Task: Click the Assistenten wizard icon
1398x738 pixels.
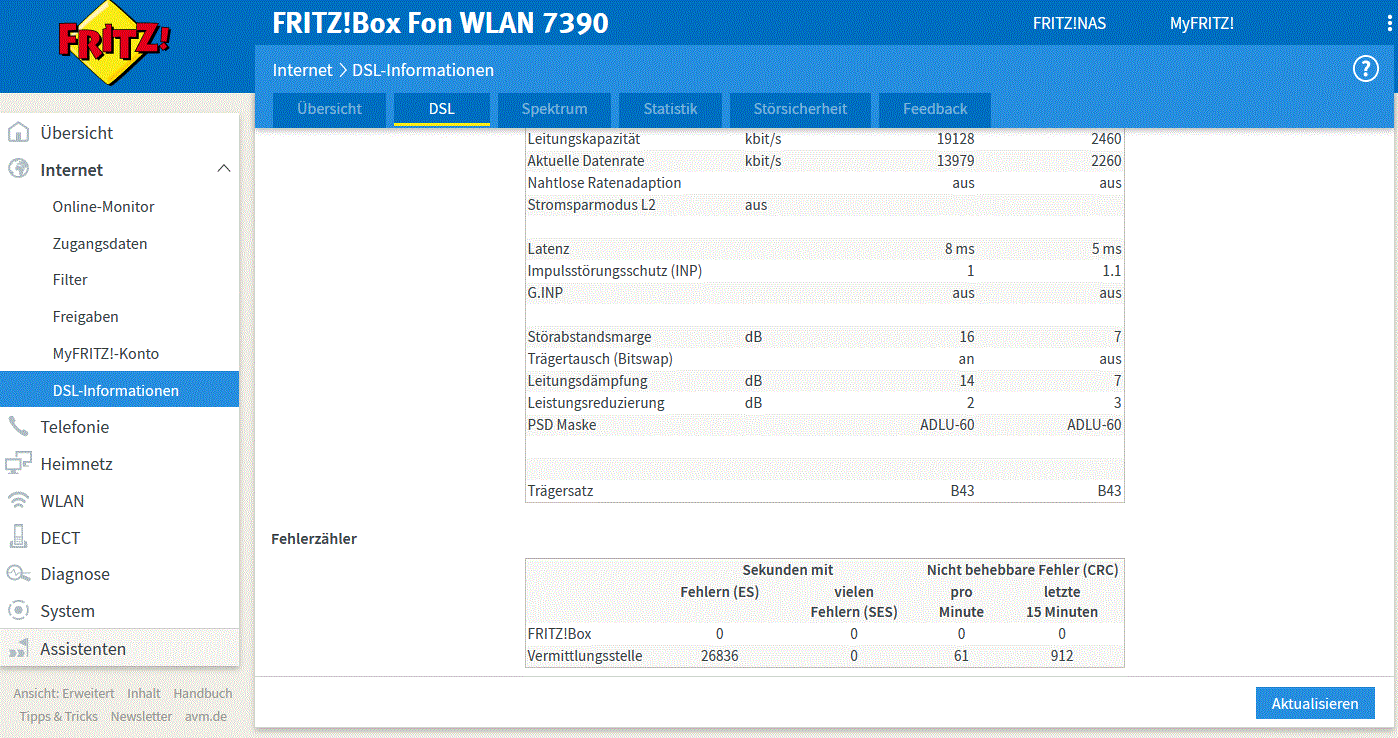Action: 18,648
